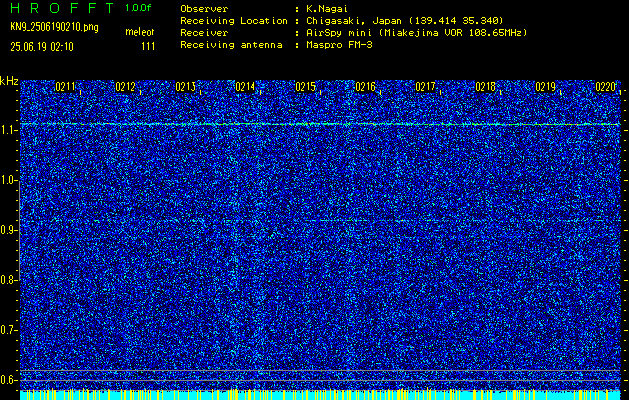Click the Receiving antenna field label
This screenshot has width=629, height=400.
[x=231, y=45]
